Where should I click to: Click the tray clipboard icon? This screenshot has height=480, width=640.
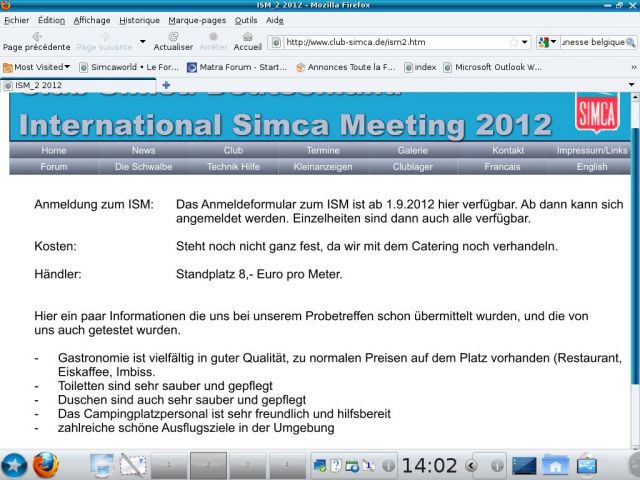pos(369,465)
